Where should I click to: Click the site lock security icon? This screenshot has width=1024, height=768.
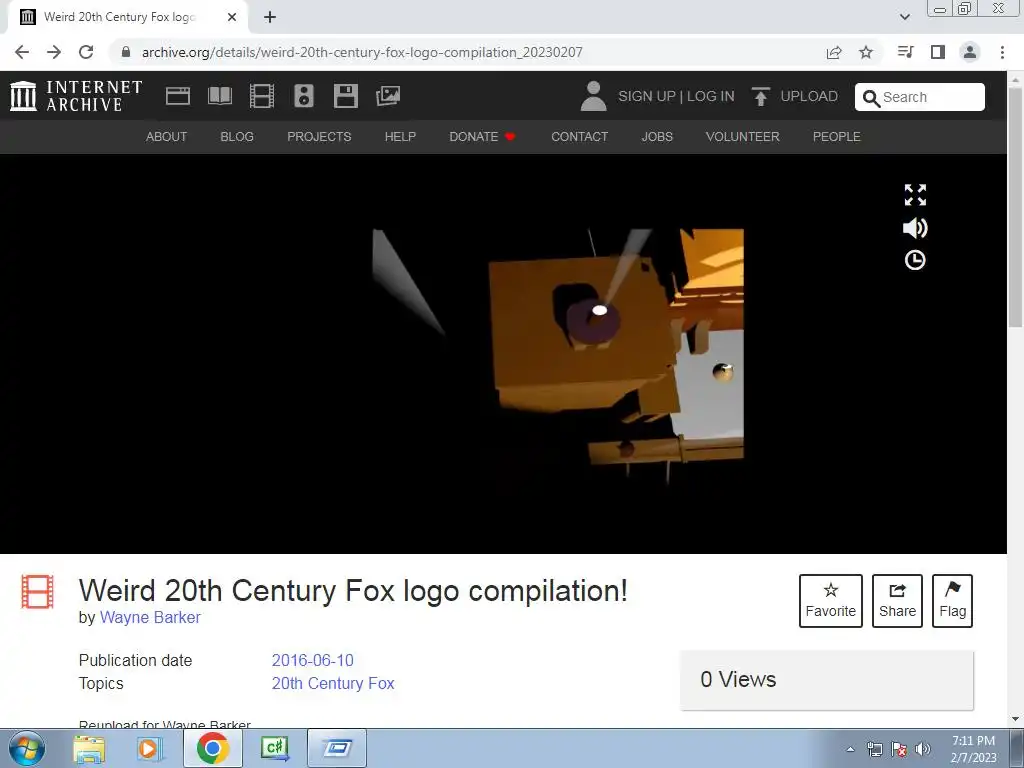[x=126, y=52]
